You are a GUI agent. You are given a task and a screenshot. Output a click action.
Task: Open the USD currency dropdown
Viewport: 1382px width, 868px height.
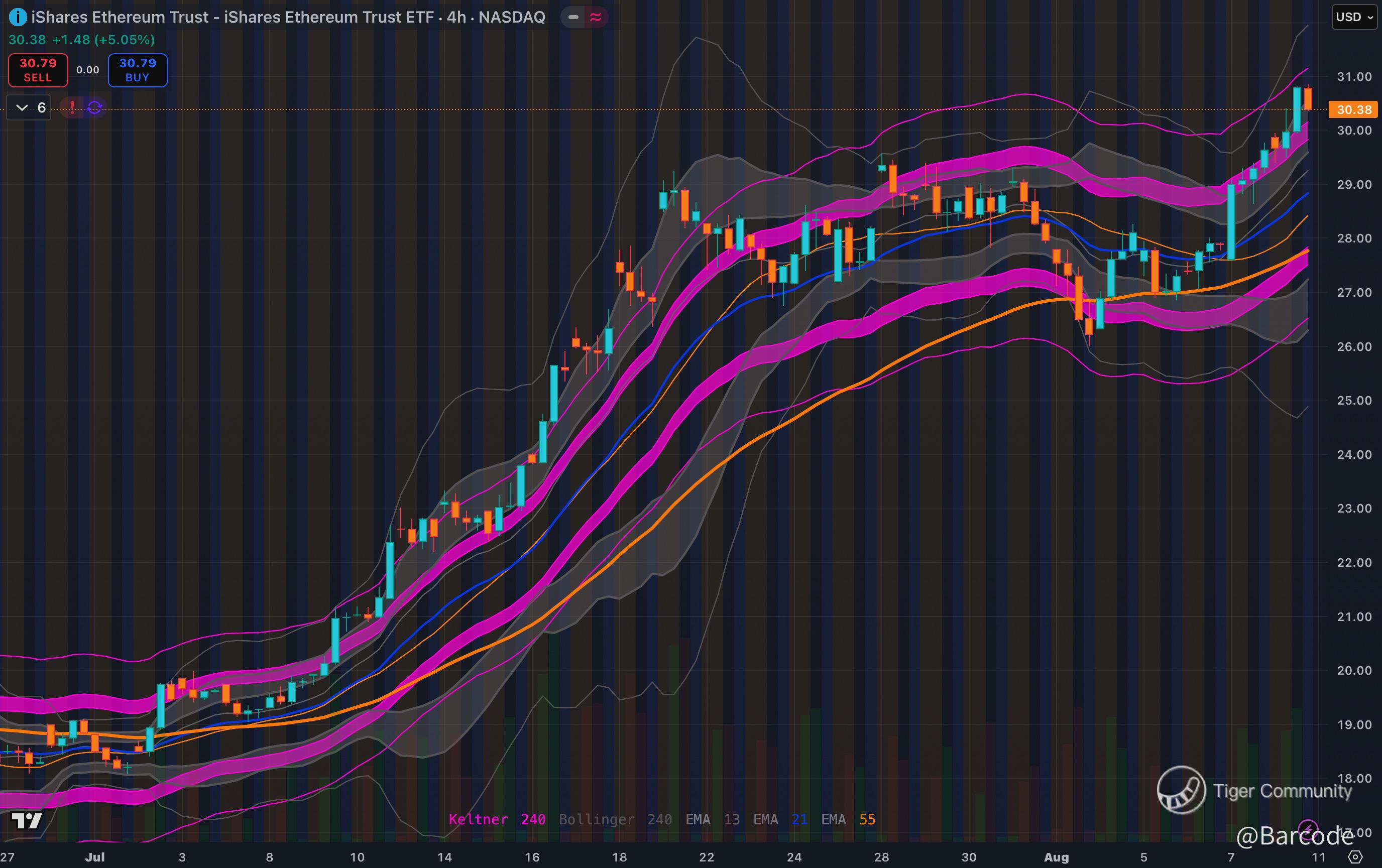coord(1354,17)
